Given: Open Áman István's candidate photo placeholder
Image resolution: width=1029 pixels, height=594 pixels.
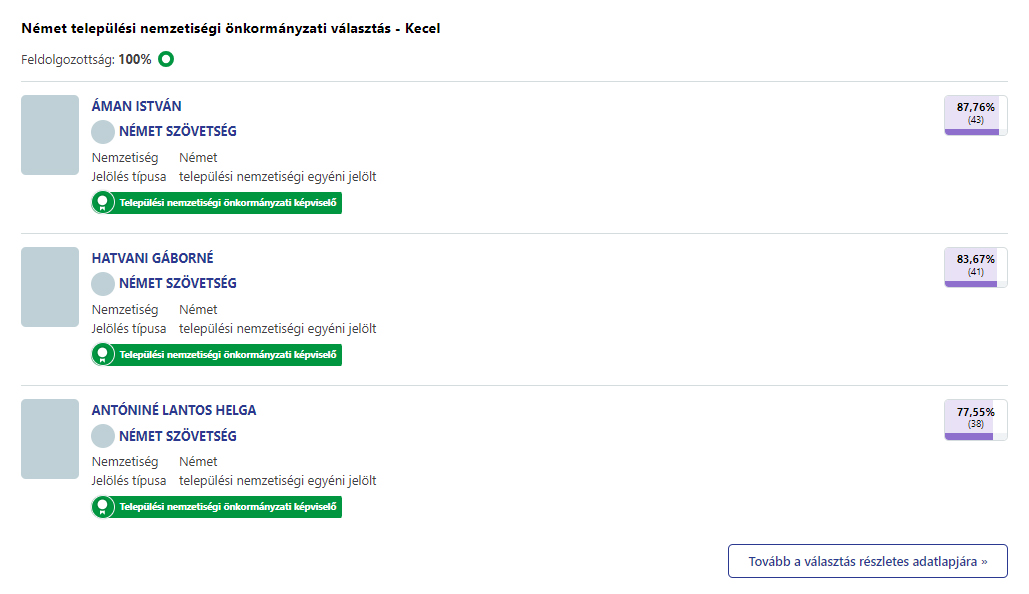Looking at the screenshot, I should coord(50,135).
